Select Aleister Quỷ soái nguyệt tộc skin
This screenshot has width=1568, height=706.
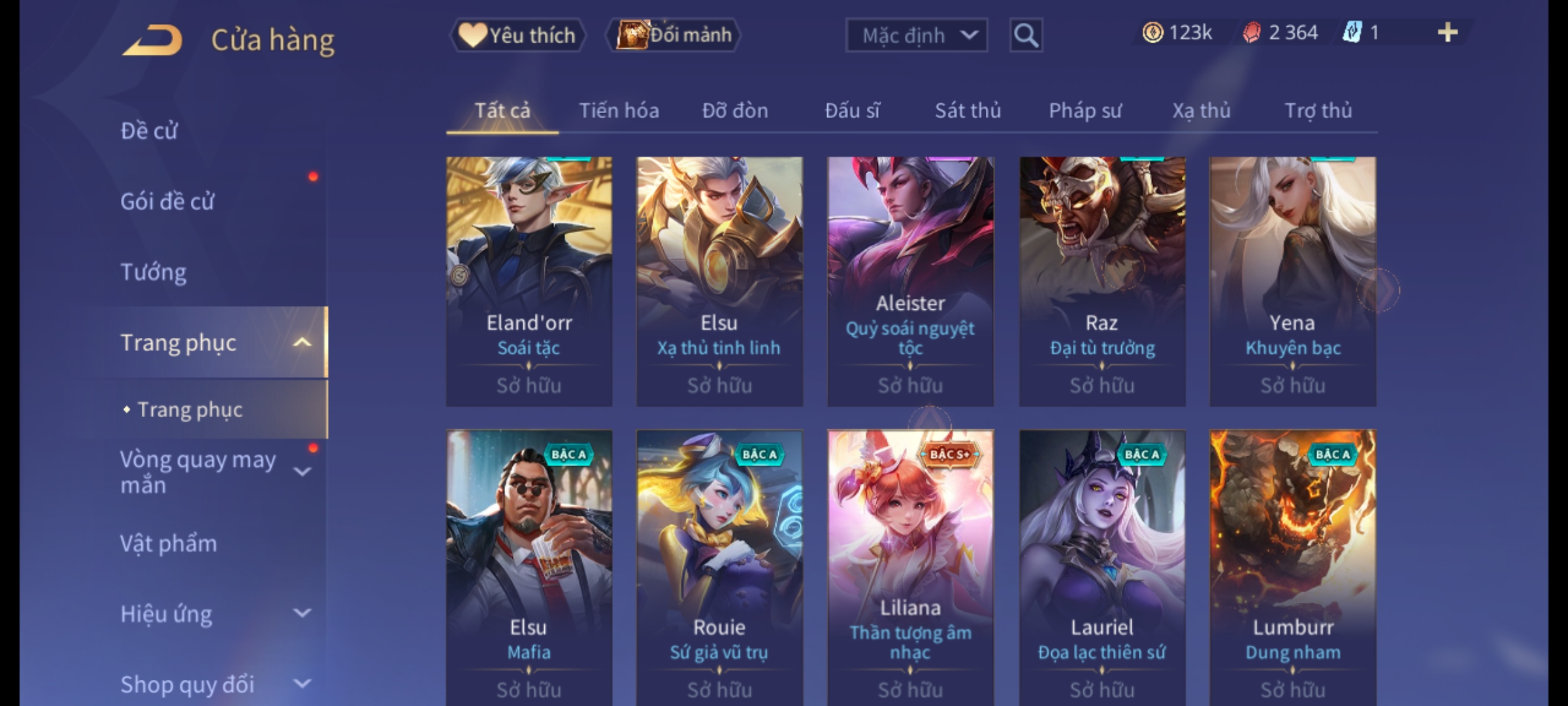pyautogui.click(x=910, y=282)
